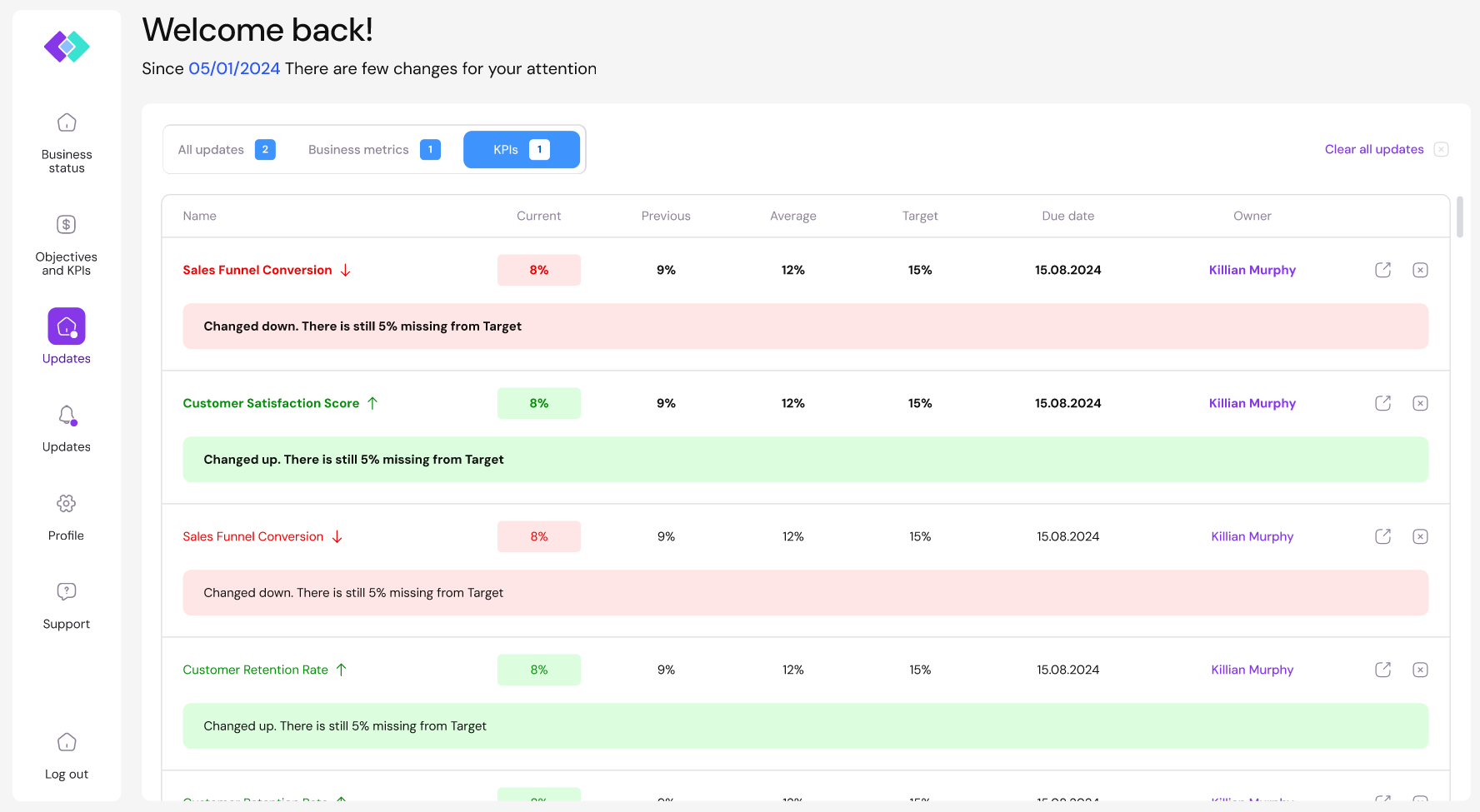Open the first Sales Funnel Conversion row externally
Screen dimensions: 1480x812
1382,270
